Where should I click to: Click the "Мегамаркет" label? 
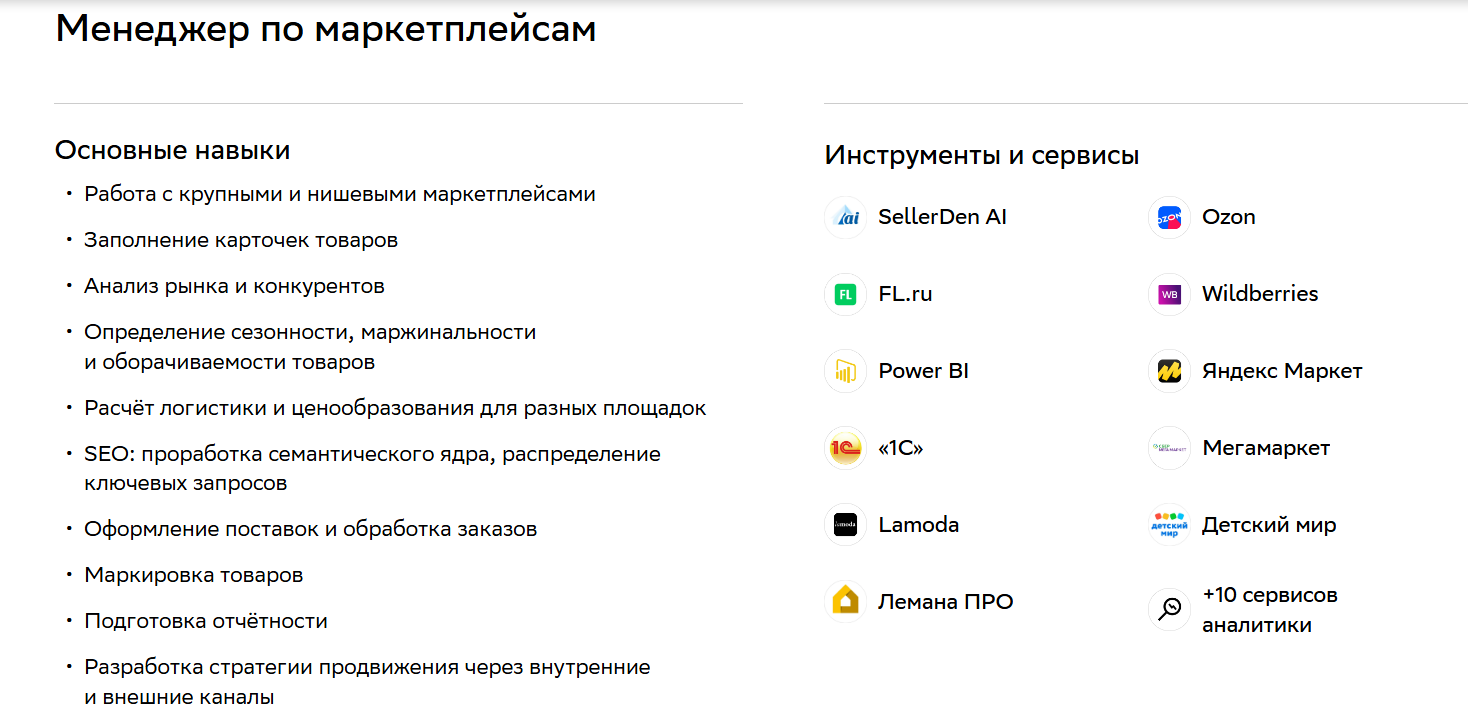pyautogui.click(x=1266, y=448)
